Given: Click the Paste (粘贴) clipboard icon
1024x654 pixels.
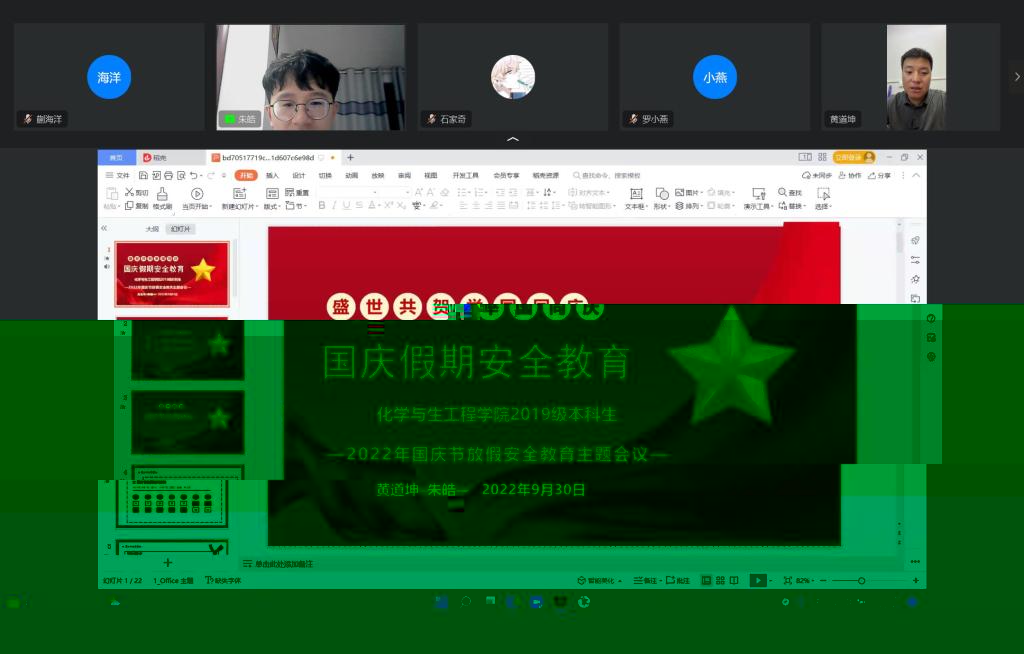Looking at the screenshot, I should [x=112, y=193].
